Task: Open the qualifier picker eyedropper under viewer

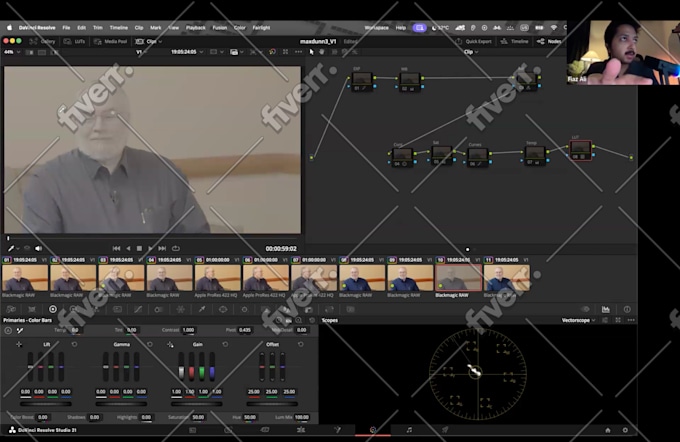Action: (x=11, y=249)
